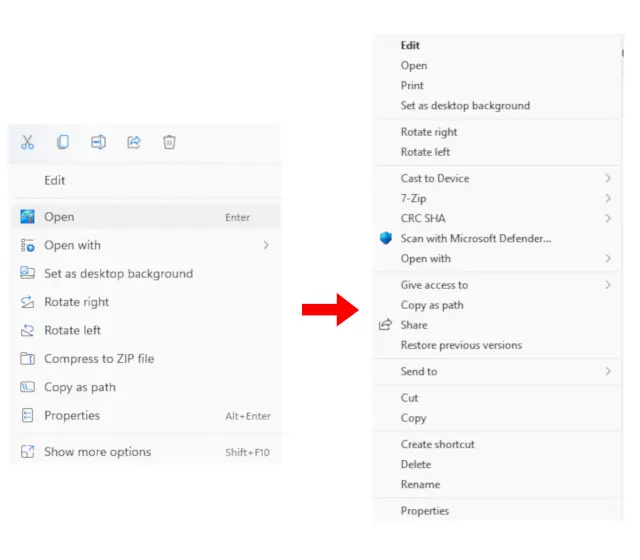Select Restore previous versions
The height and width of the screenshot is (560, 640).
461,345
